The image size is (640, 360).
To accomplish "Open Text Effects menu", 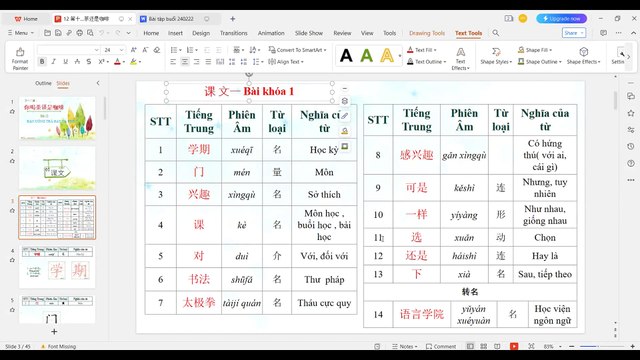I will click(460, 59).
